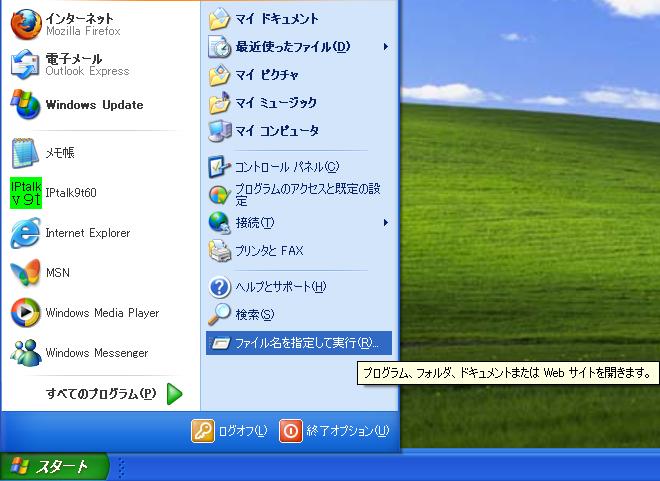Image resolution: width=660 pixels, height=481 pixels.
Task: Open the MSN butterfly icon
Action: click(x=25, y=273)
